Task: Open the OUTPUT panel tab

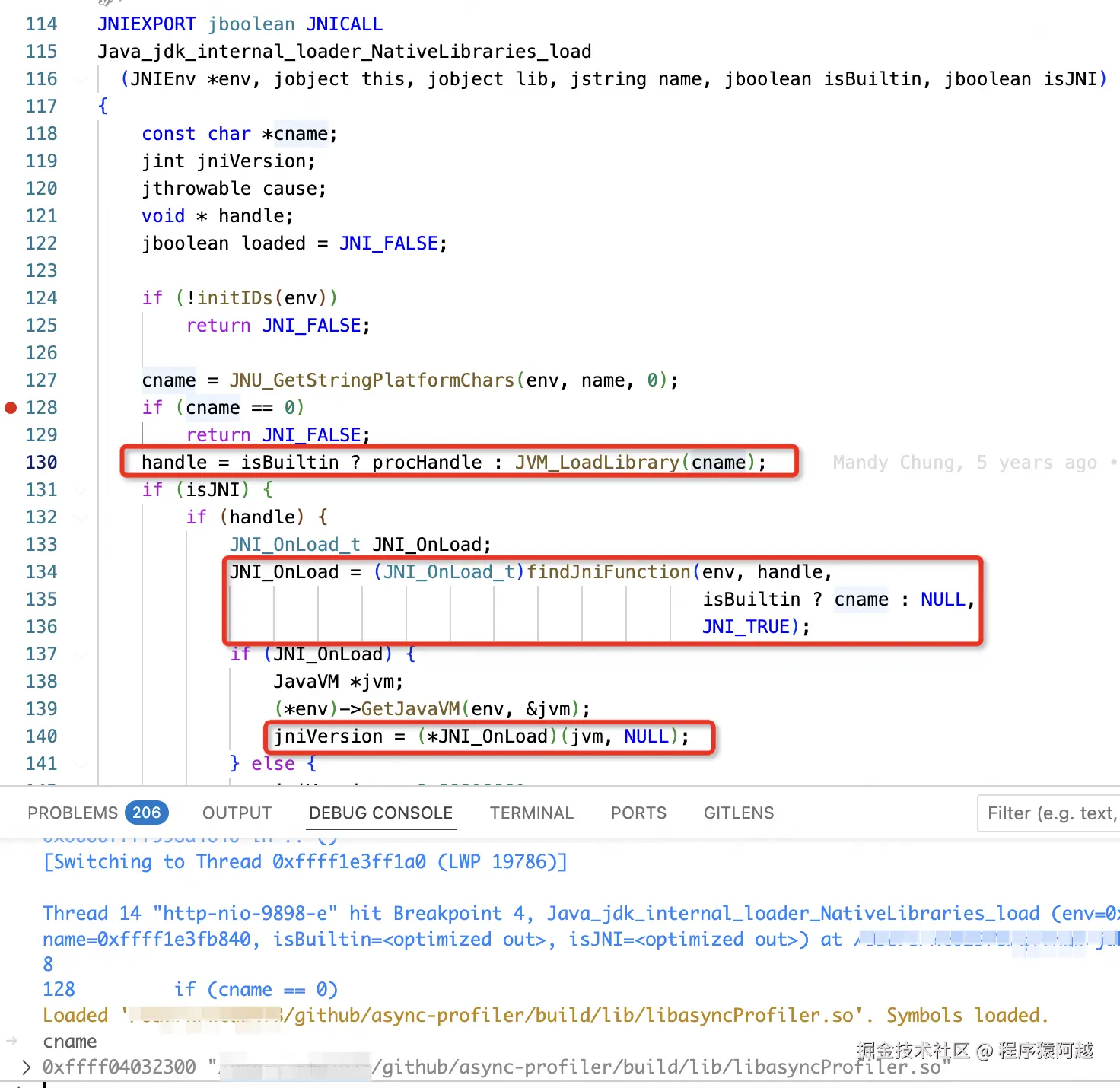Action: click(x=237, y=813)
